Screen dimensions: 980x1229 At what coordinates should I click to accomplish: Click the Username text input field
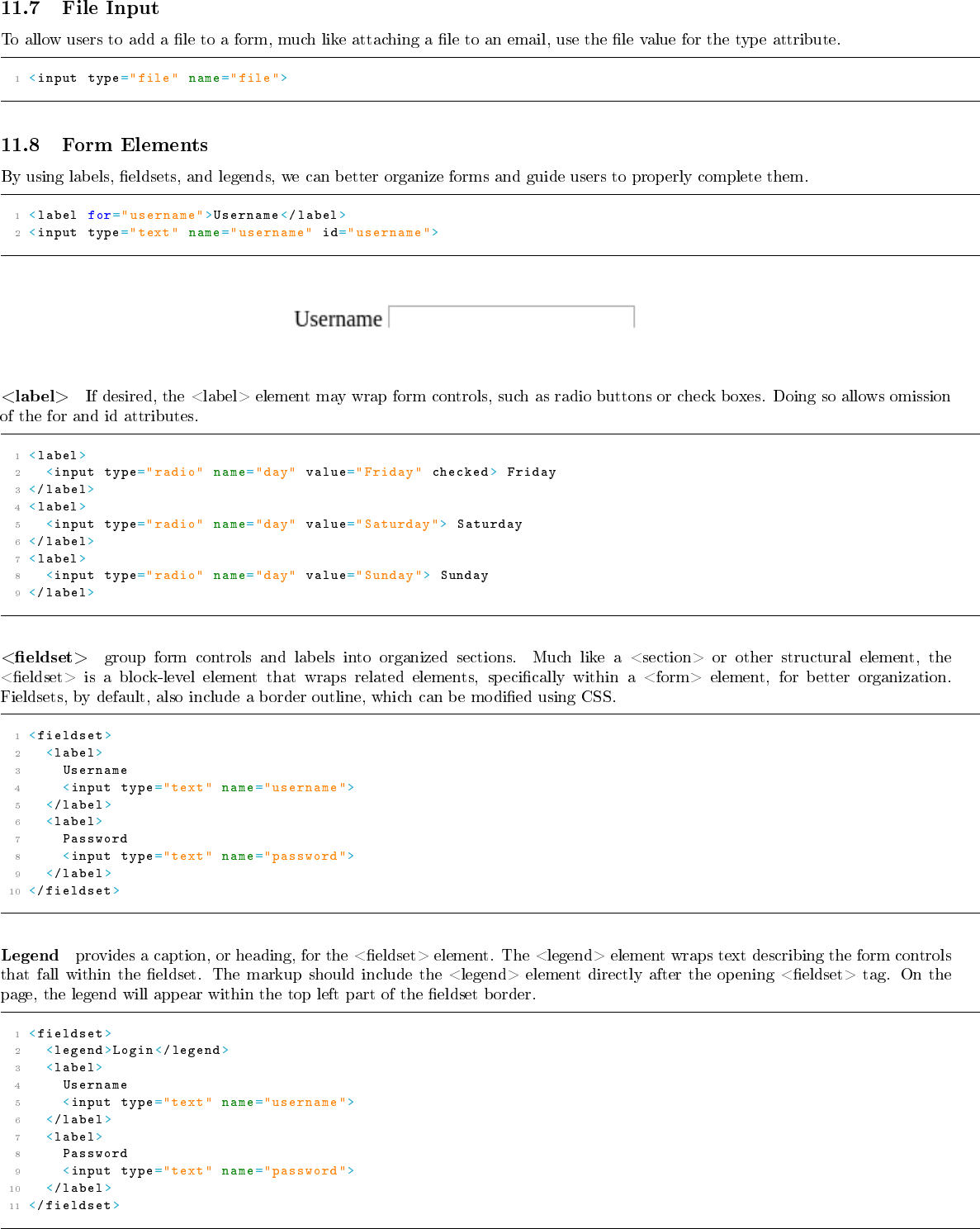511,318
